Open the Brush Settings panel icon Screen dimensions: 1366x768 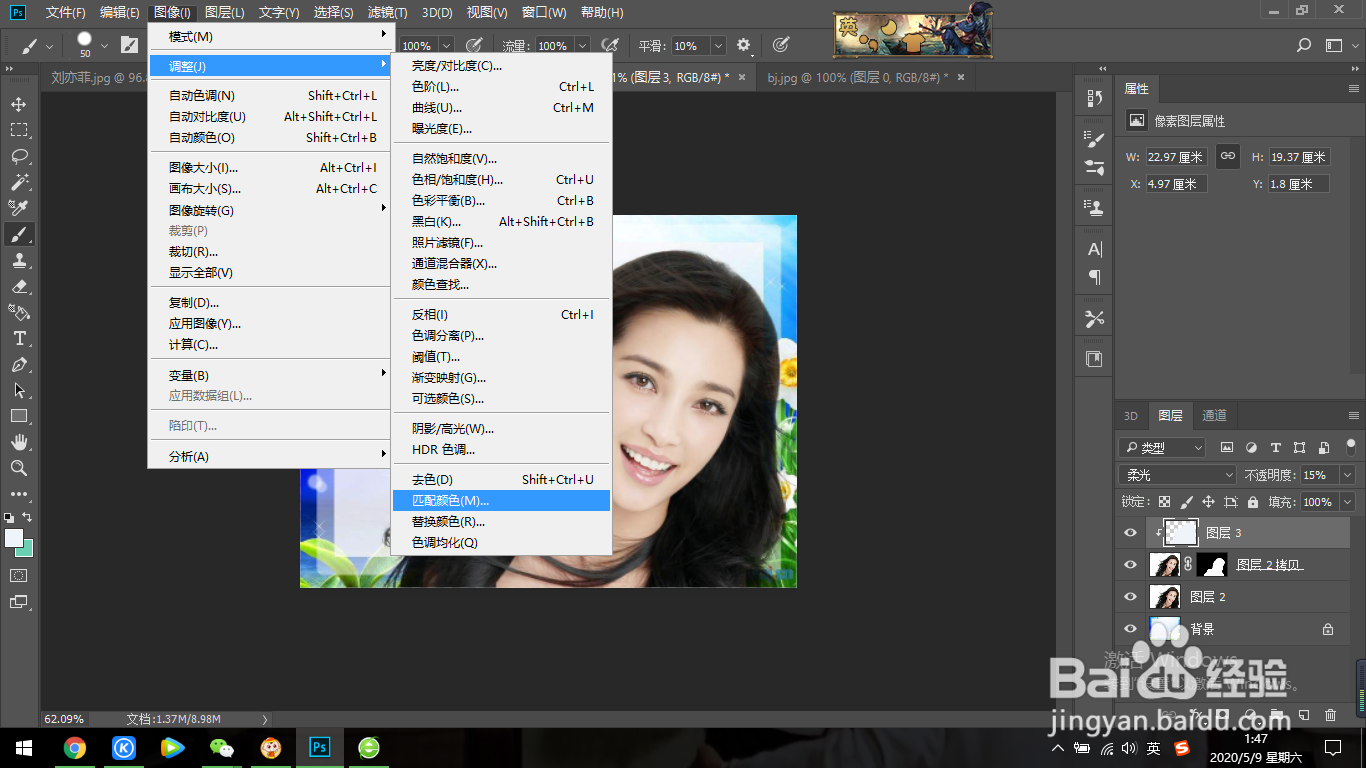point(1095,140)
